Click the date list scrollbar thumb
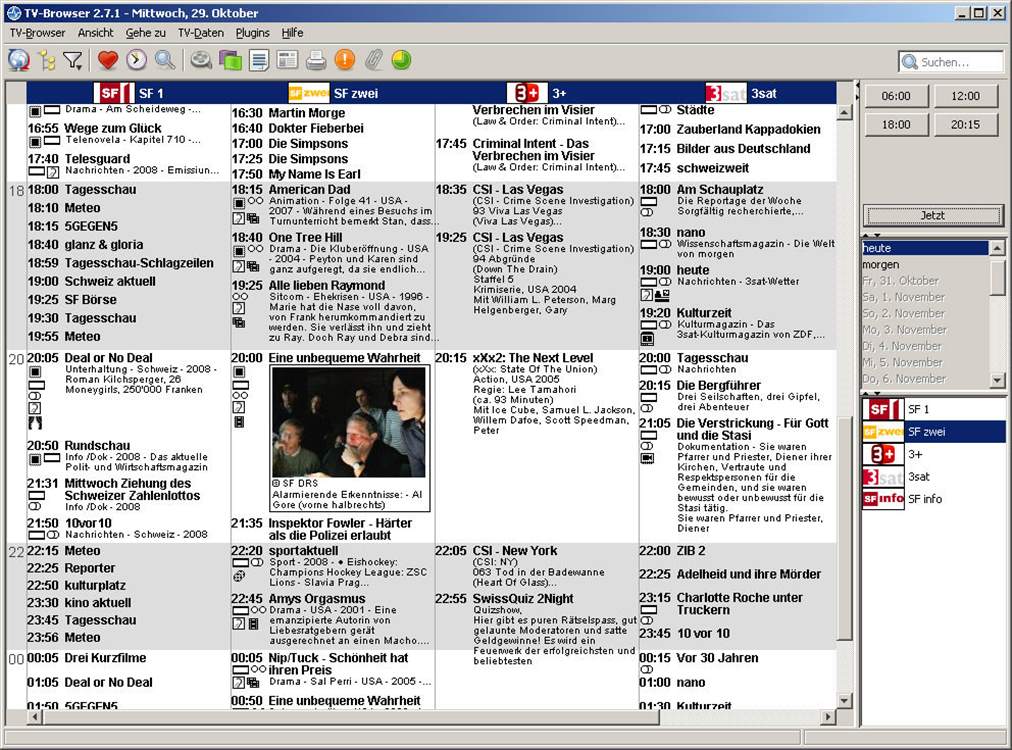 point(997,276)
